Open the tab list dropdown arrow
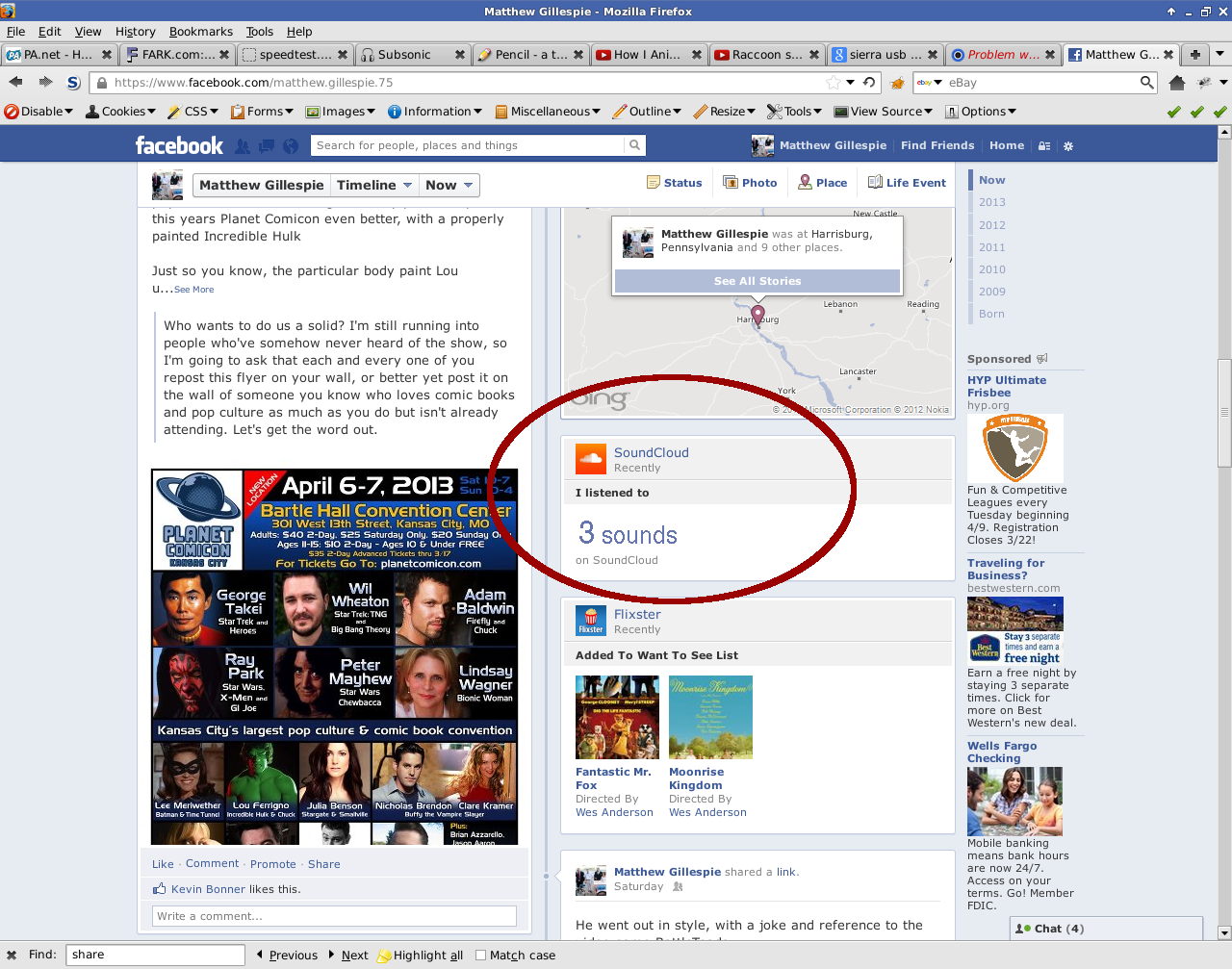The height and width of the screenshot is (969, 1232). tap(1219, 55)
